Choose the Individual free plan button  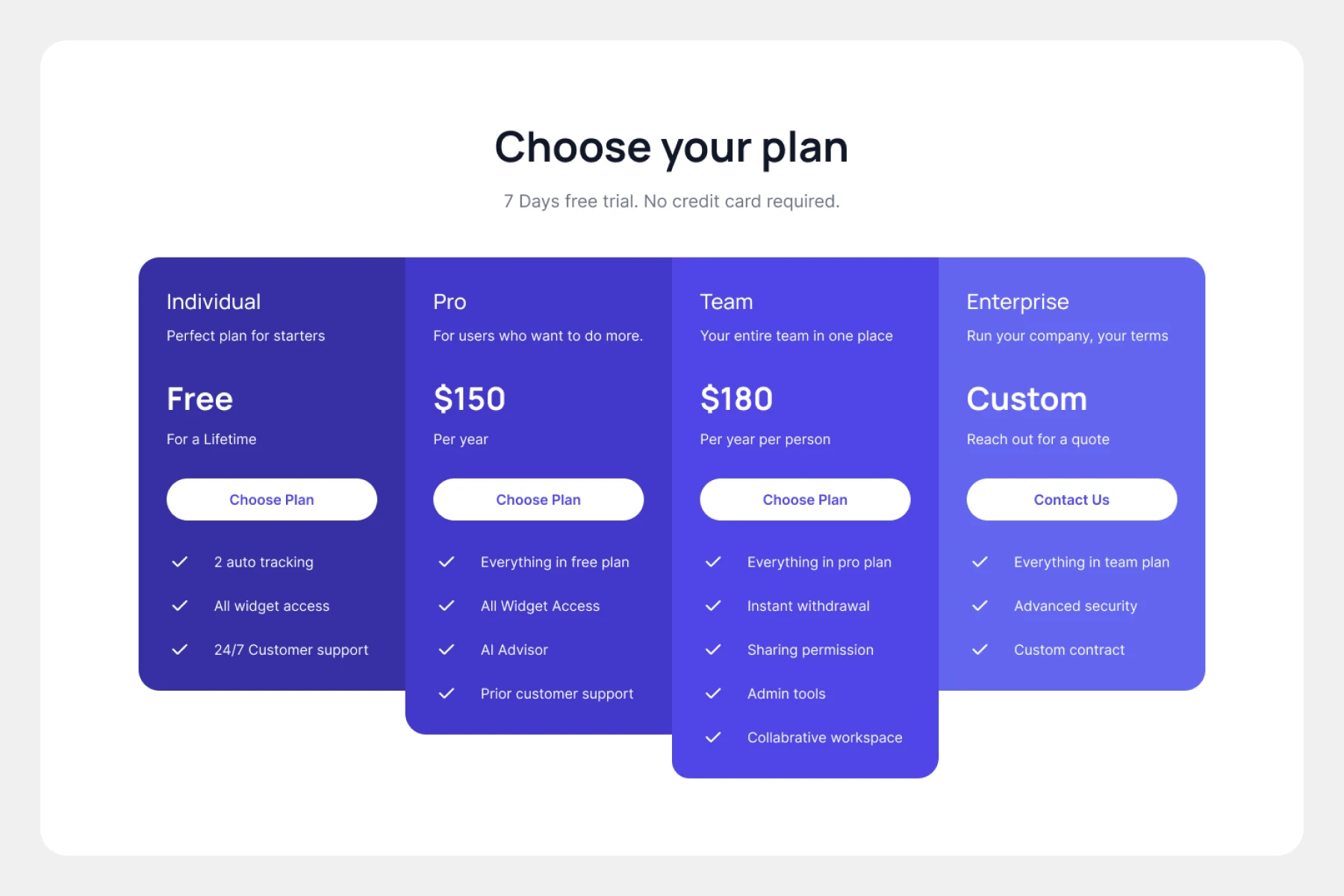pos(272,500)
